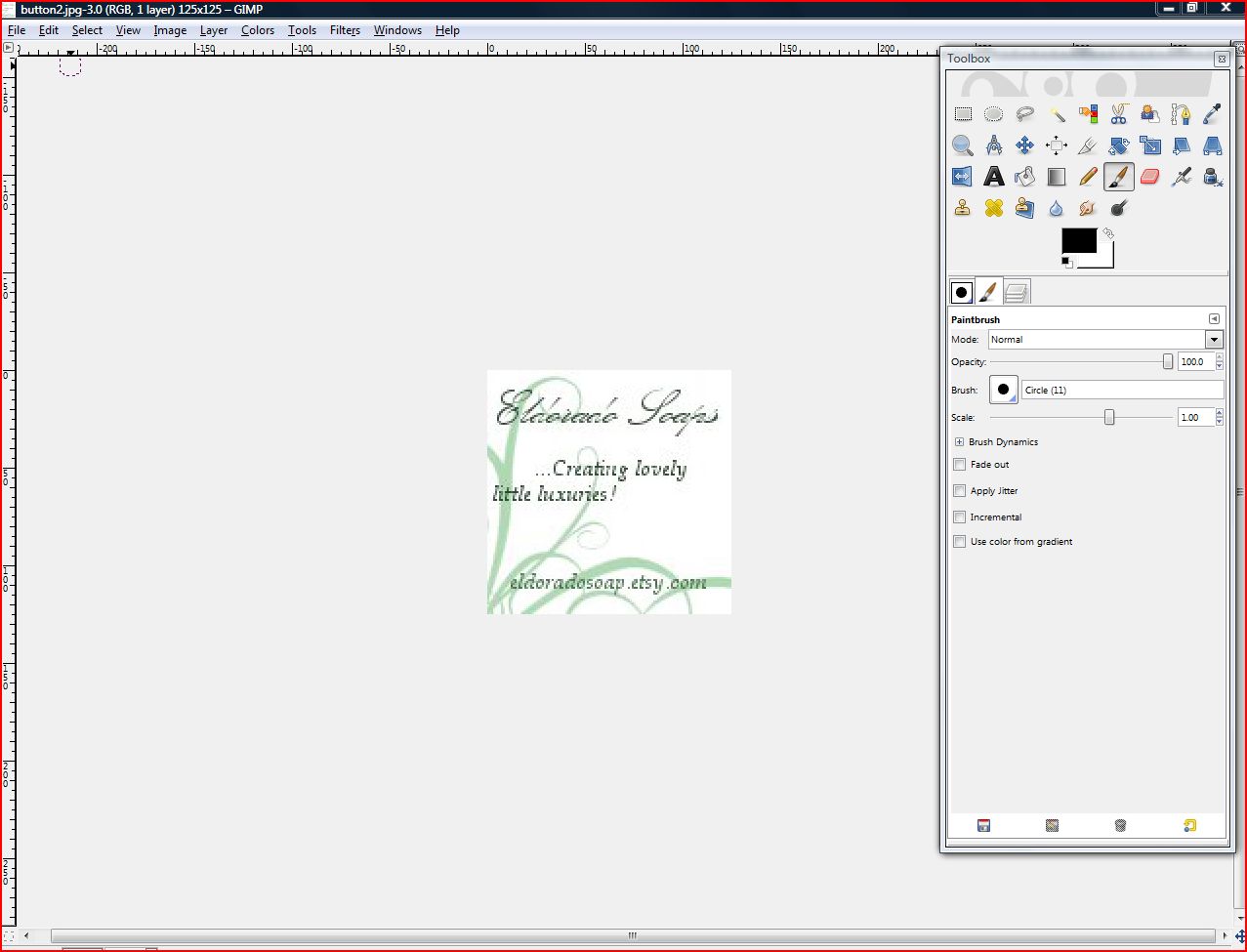This screenshot has width=1247, height=952.
Task: Delete saved tool options trash icon
Action: pos(1120,826)
